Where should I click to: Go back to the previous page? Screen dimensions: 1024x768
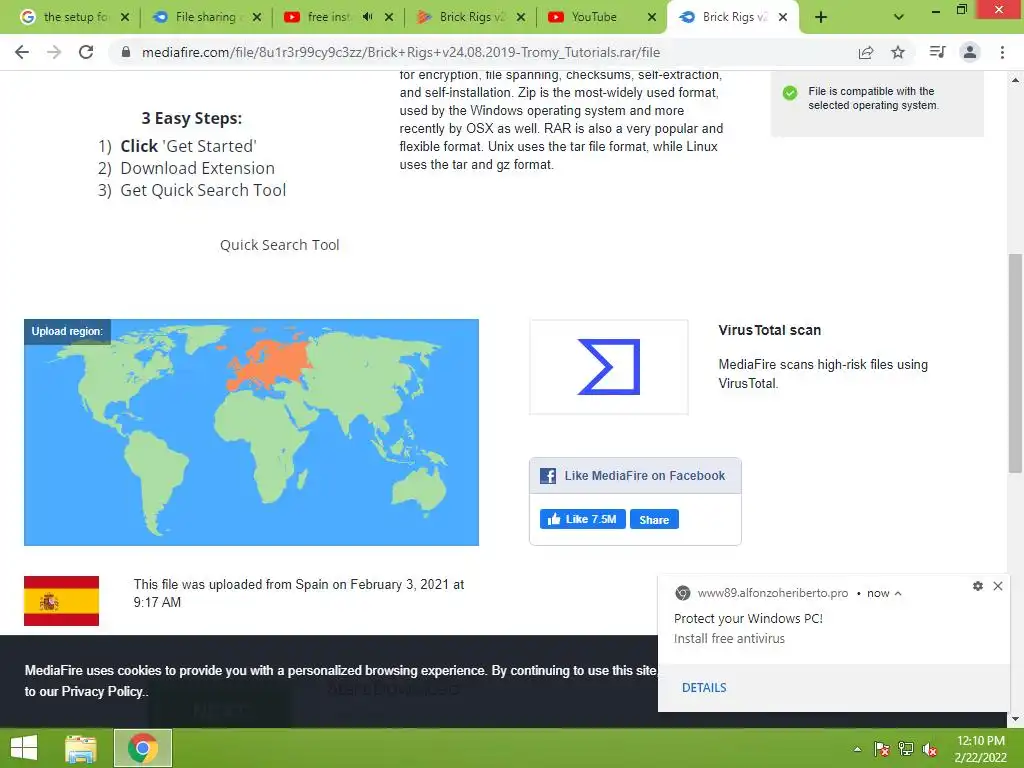[22, 52]
